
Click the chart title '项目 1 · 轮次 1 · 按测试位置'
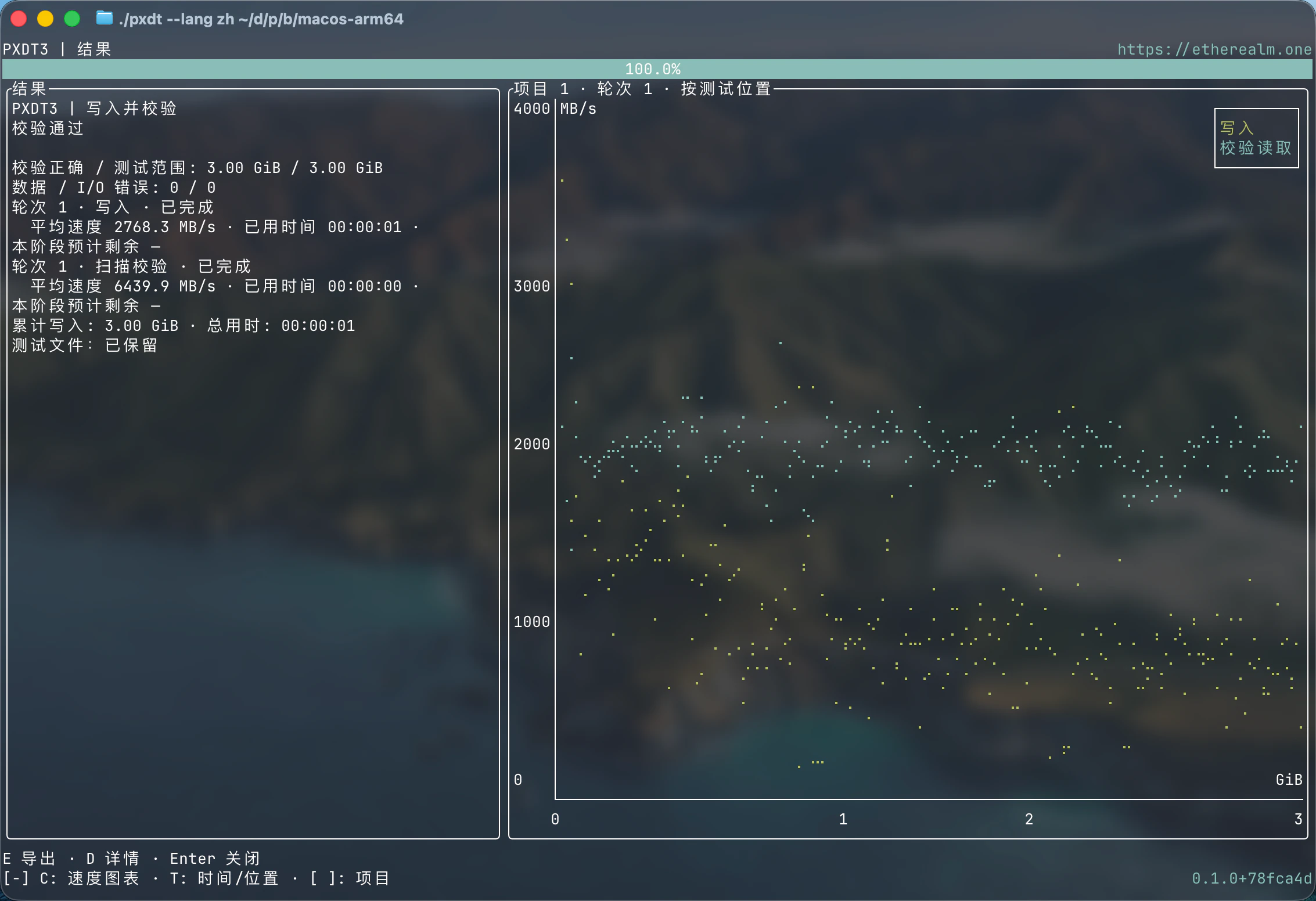642,88
